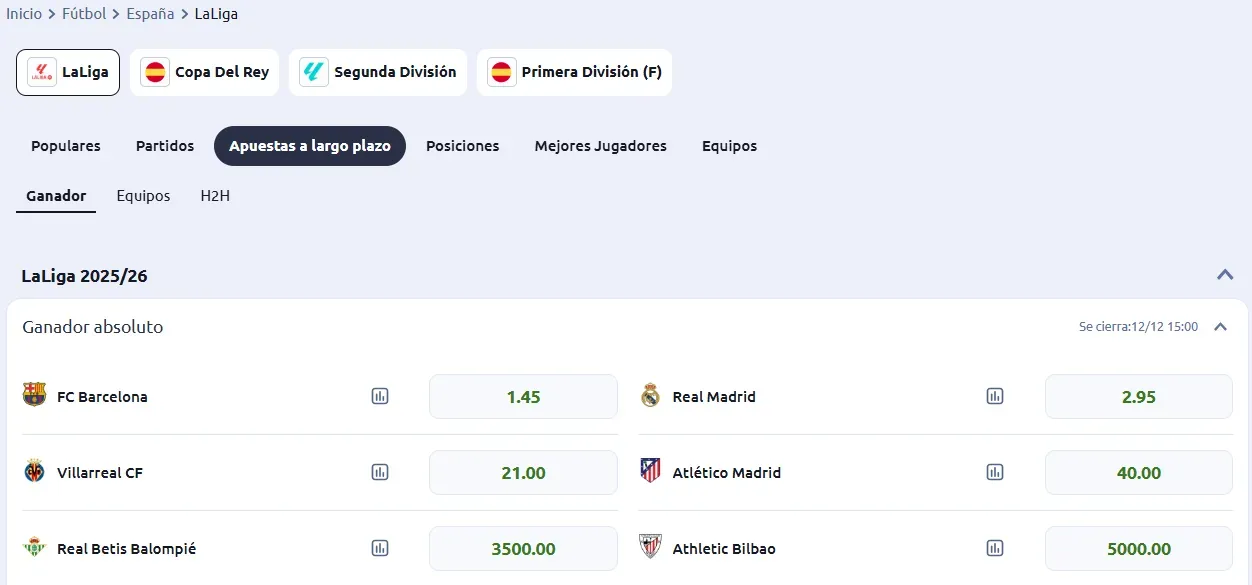Collapse the Ganador absoluto market

tap(1220, 327)
